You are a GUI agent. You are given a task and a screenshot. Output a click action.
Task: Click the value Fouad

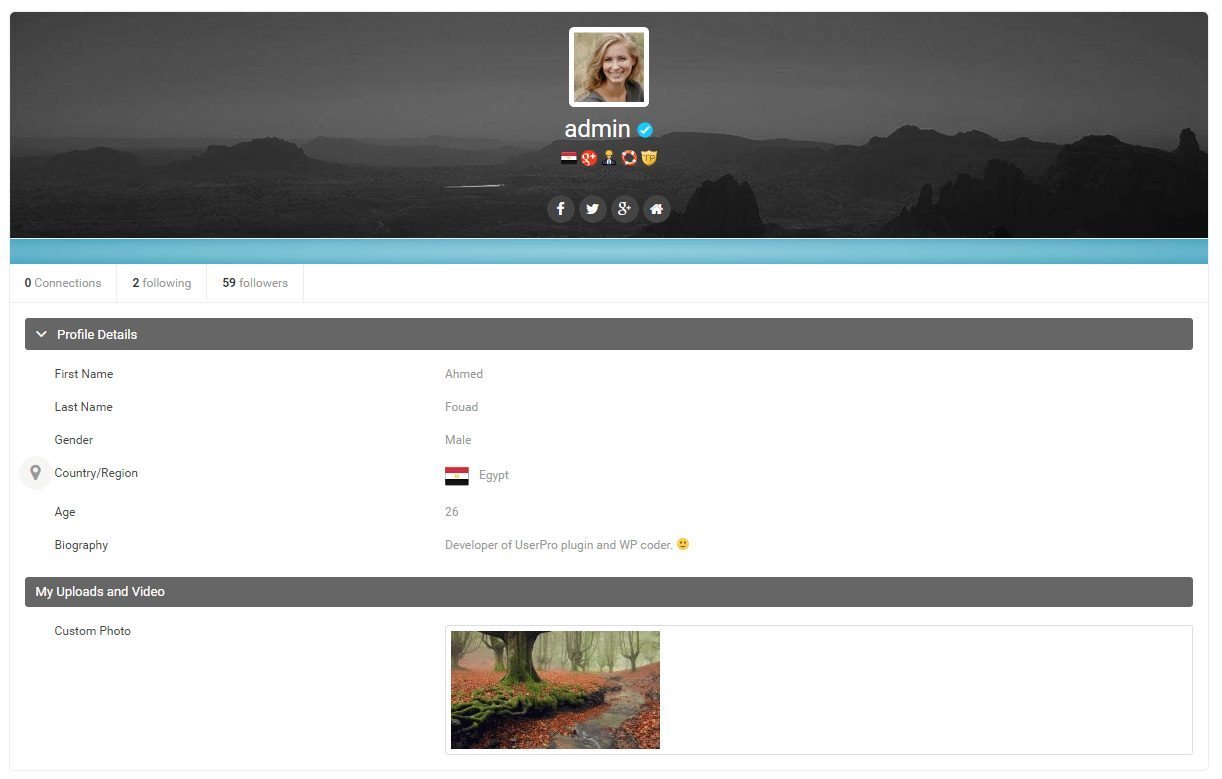pos(461,407)
